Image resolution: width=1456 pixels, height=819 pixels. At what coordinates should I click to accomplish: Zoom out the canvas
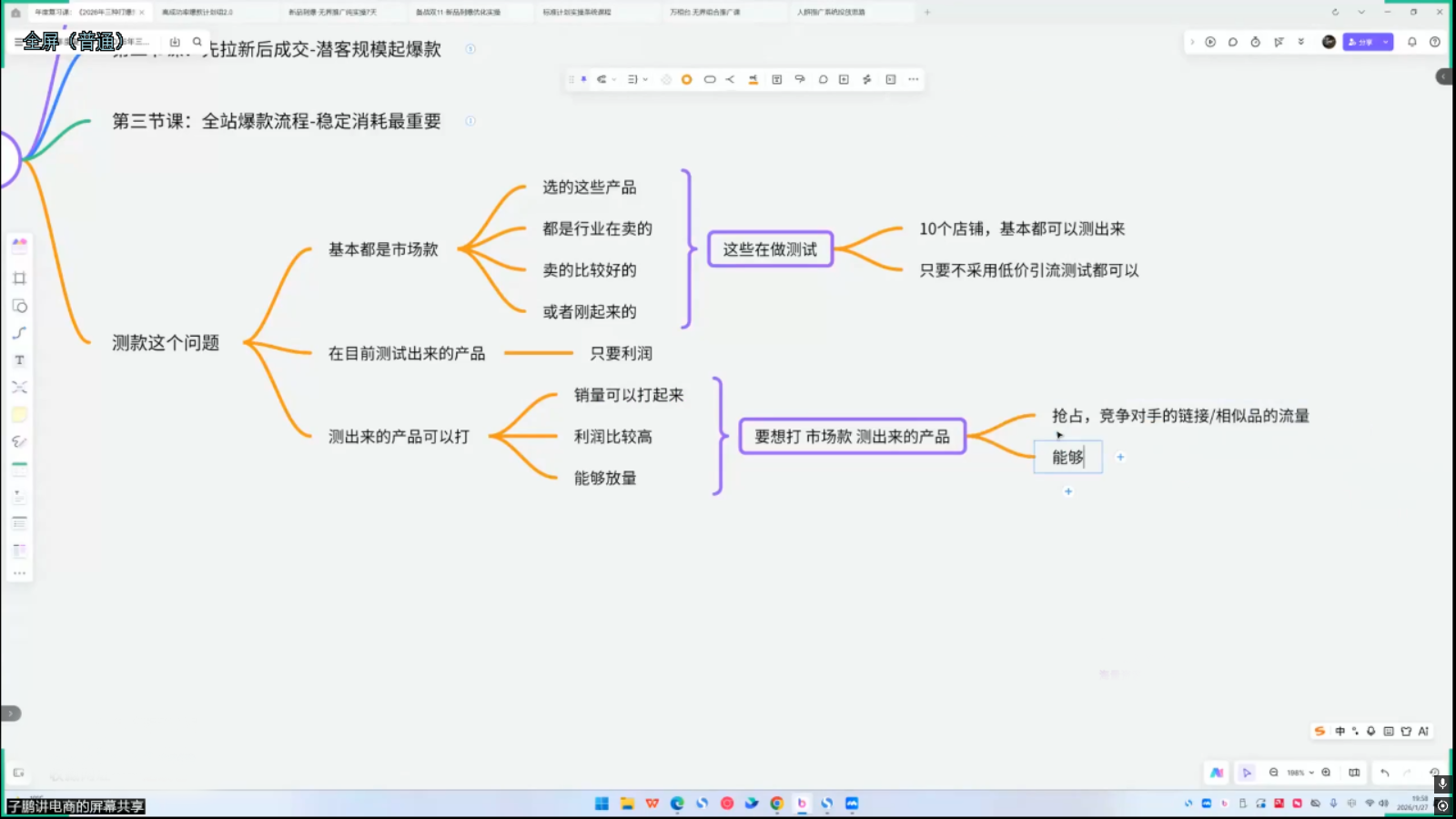pyautogui.click(x=1274, y=773)
